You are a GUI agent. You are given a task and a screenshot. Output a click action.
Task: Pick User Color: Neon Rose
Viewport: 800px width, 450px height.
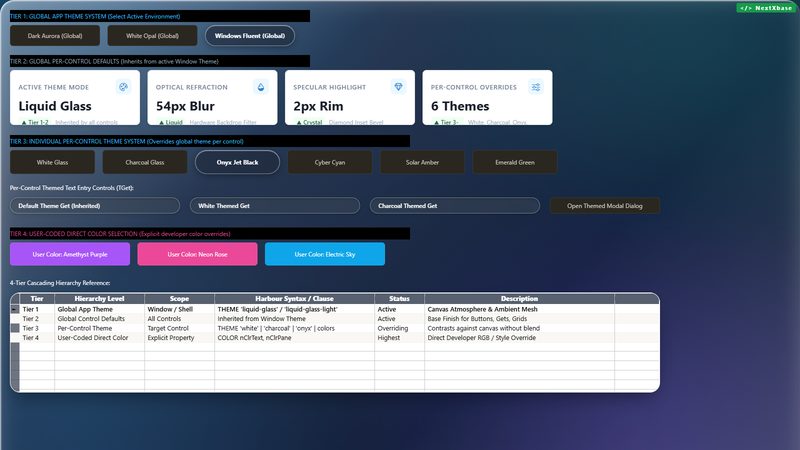(x=197, y=254)
